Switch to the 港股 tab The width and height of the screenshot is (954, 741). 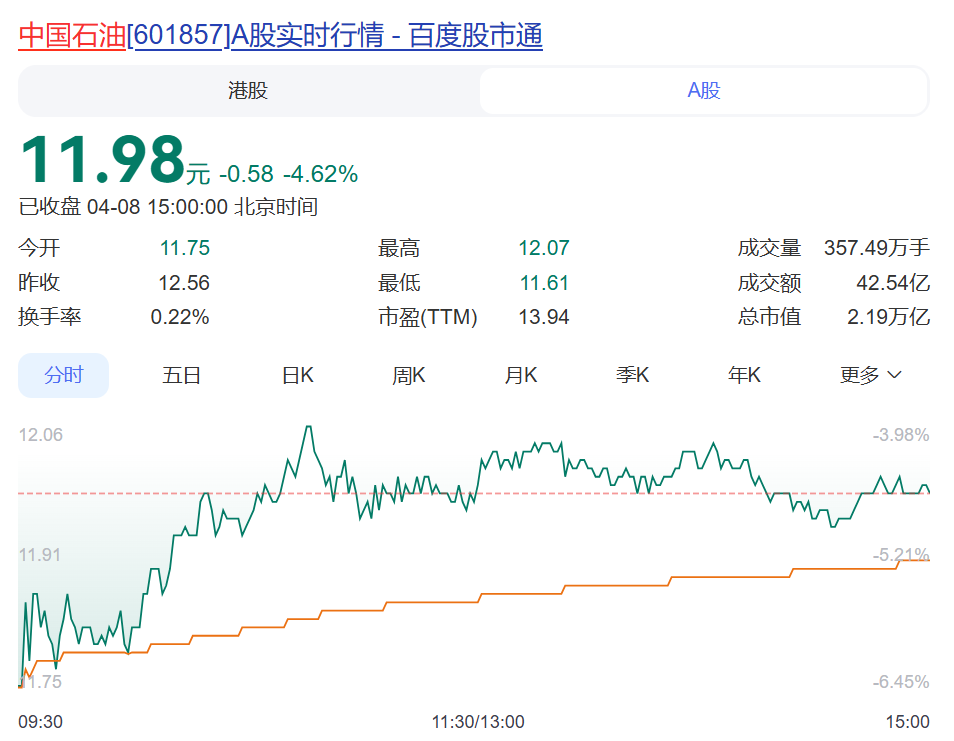point(247,91)
